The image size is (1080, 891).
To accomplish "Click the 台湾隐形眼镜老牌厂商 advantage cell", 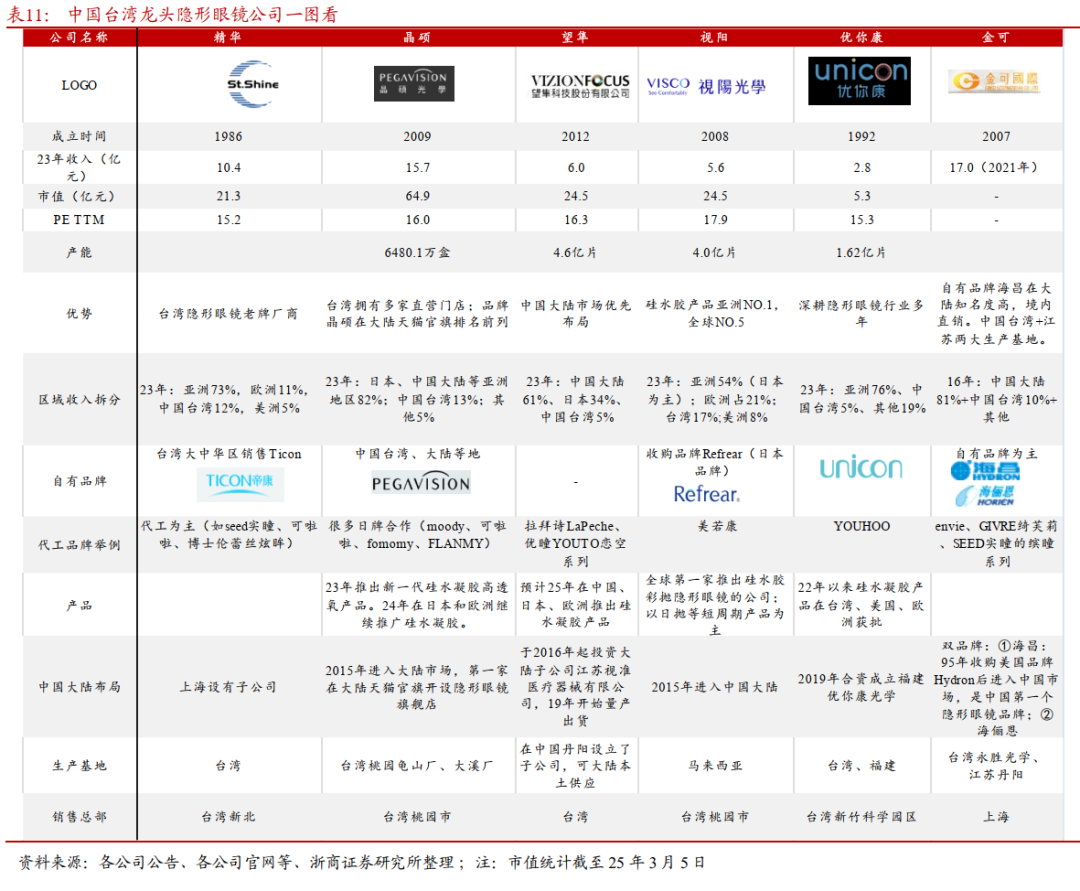I will 228,314.
